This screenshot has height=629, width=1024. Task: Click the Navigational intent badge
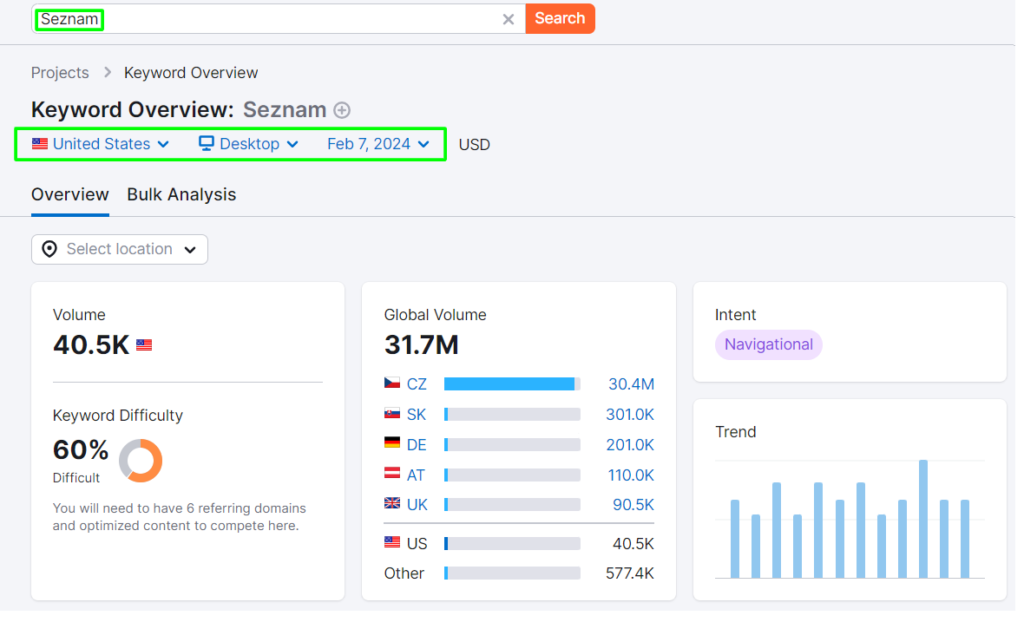tap(769, 344)
